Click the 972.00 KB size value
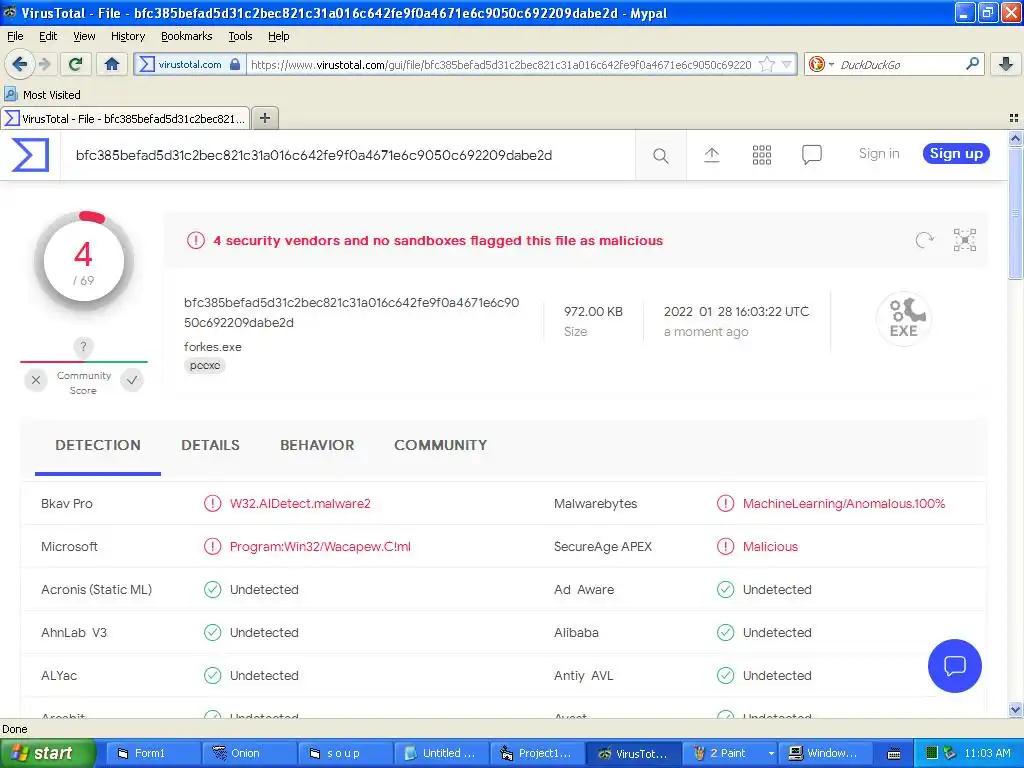Image resolution: width=1024 pixels, height=768 pixels. click(593, 312)
